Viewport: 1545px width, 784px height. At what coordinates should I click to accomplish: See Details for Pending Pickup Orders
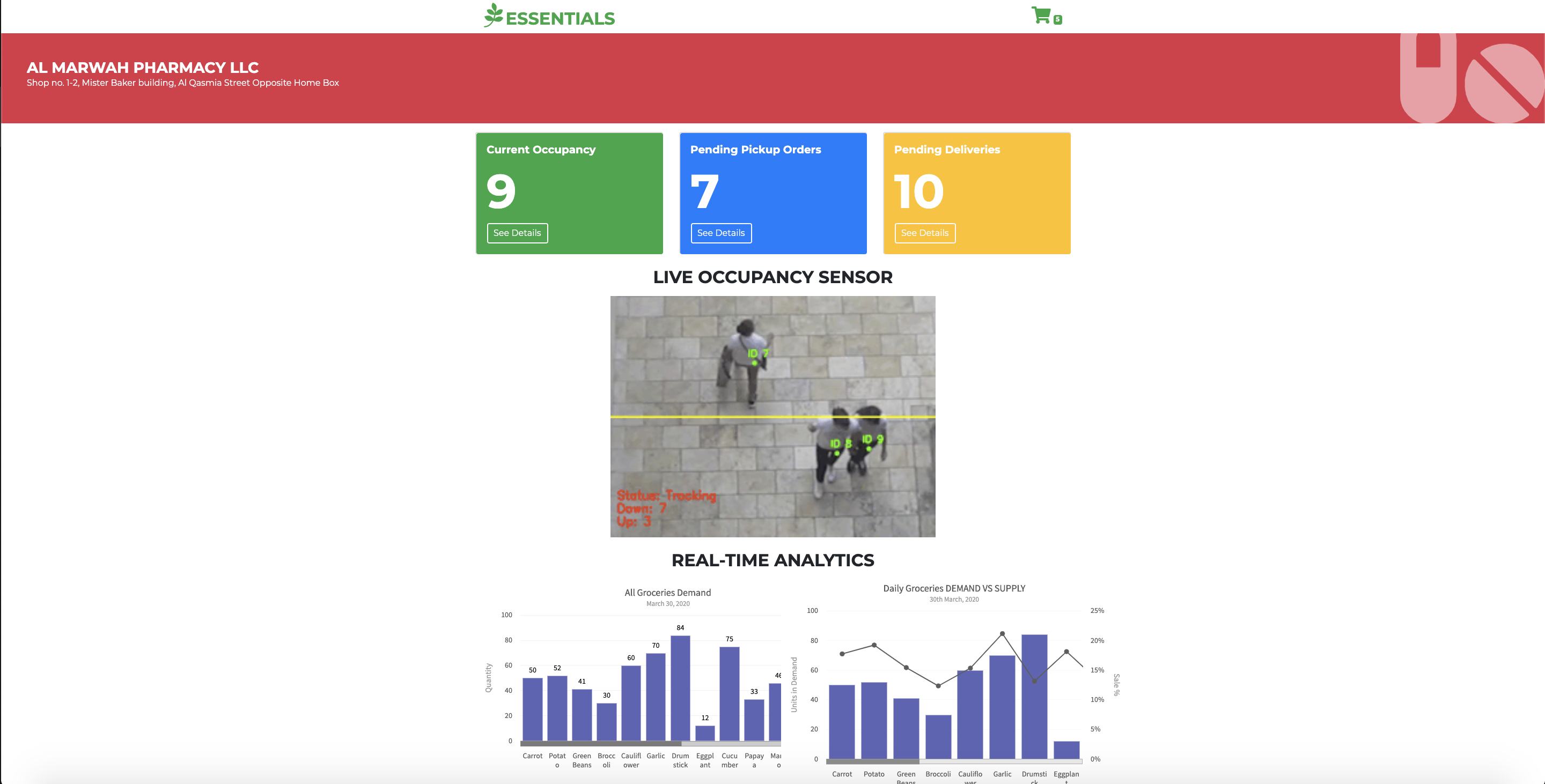click(x=720, y=233)
